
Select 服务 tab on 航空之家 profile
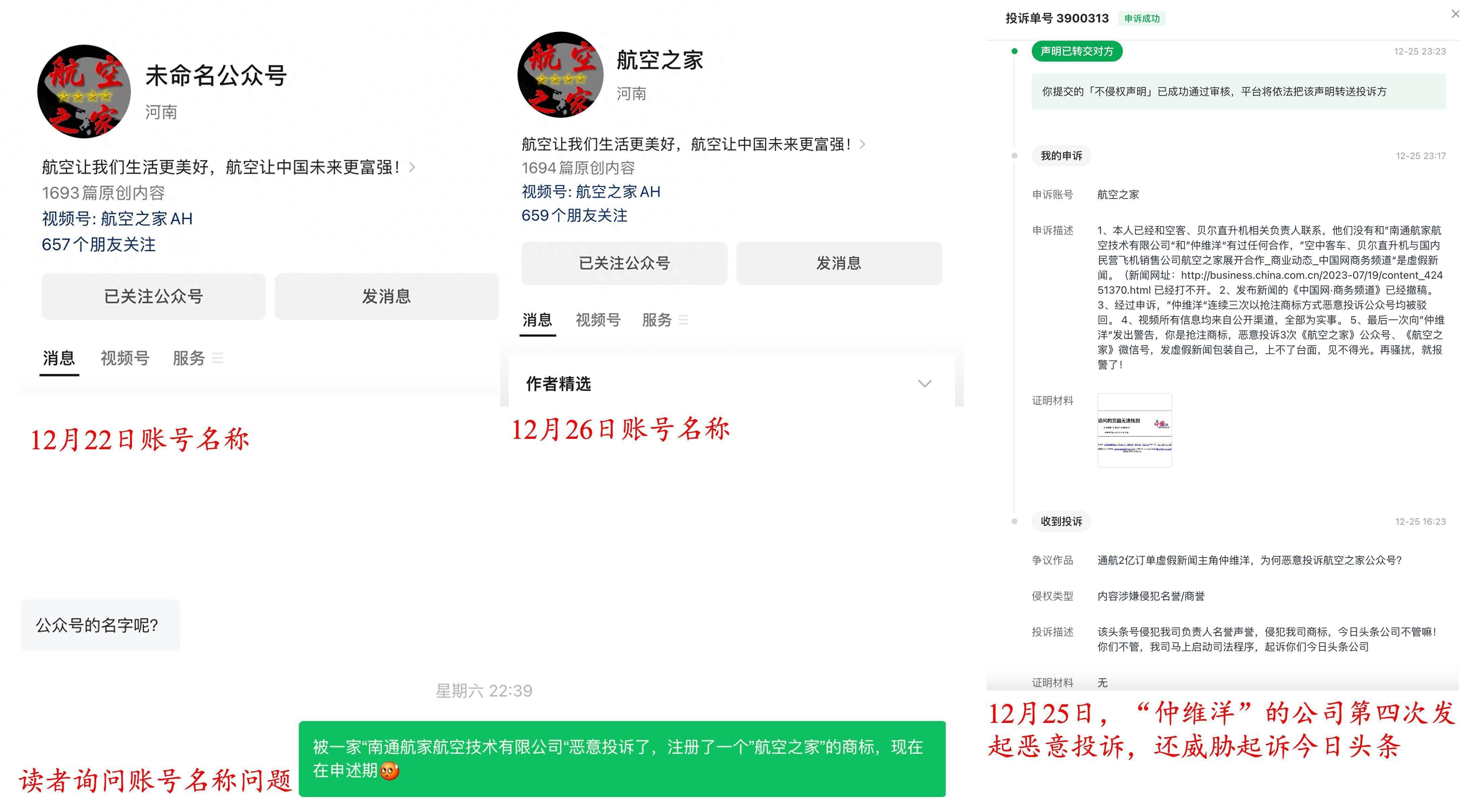[x=657, y=320]
